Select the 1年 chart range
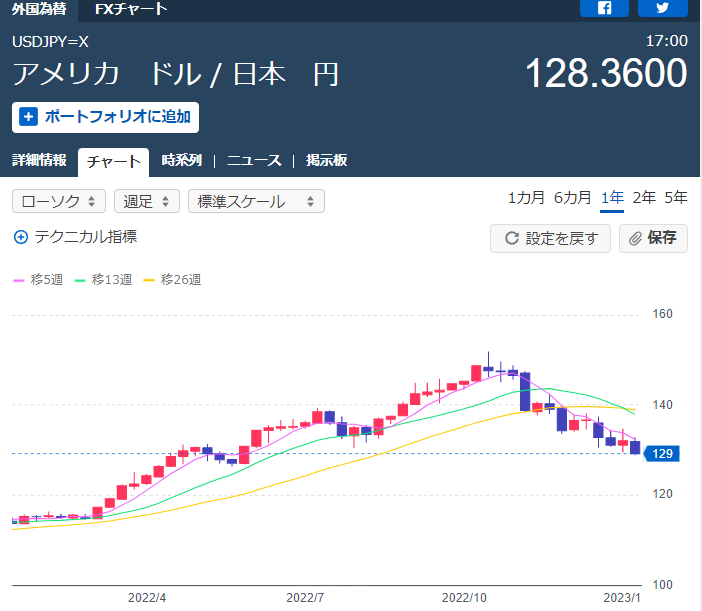The width and height of the screenshot is (702, 611). [612, 197]
